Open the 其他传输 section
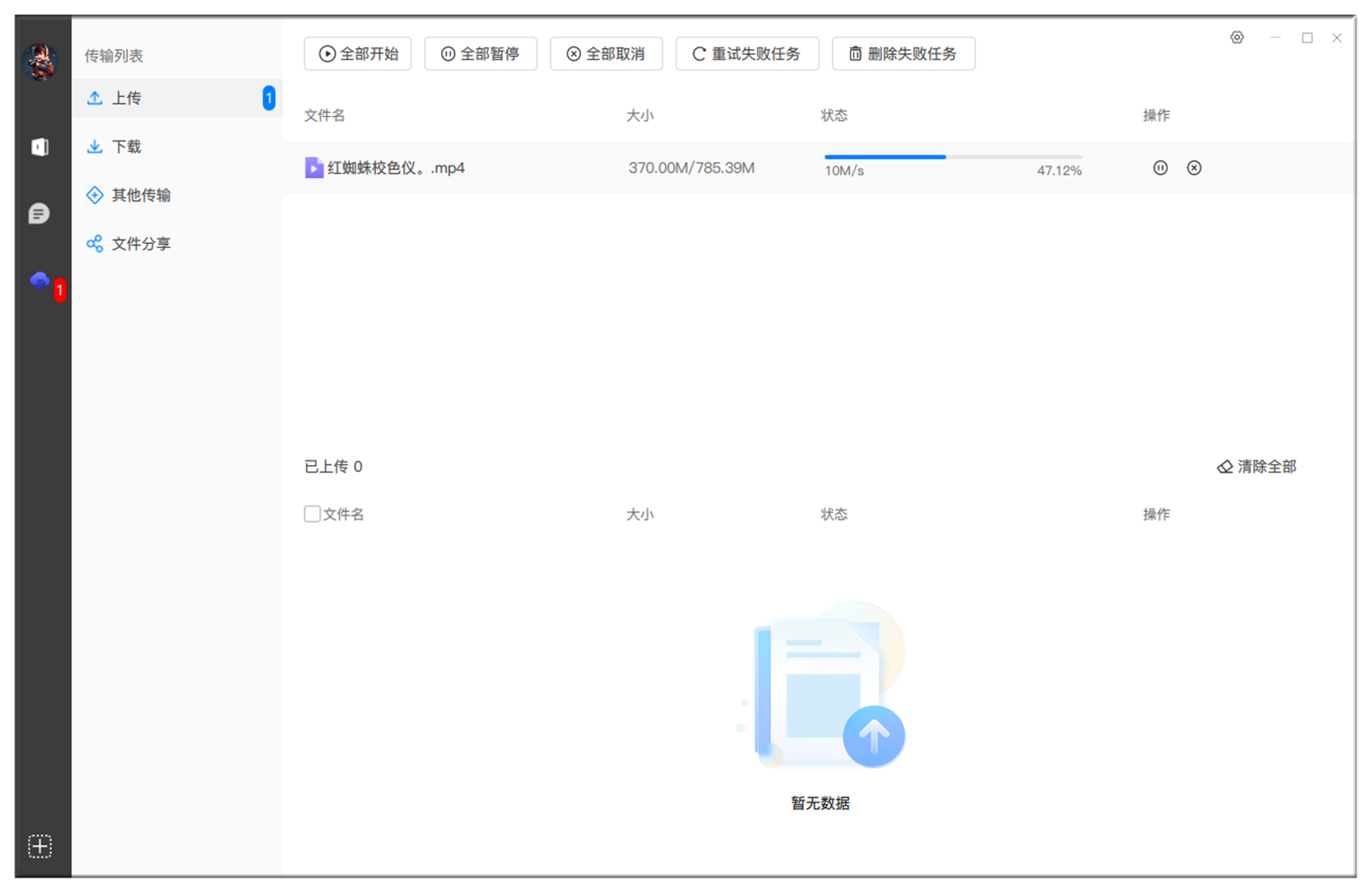Viewport: 1372px width, 893px height. click(x=141, y=195)
